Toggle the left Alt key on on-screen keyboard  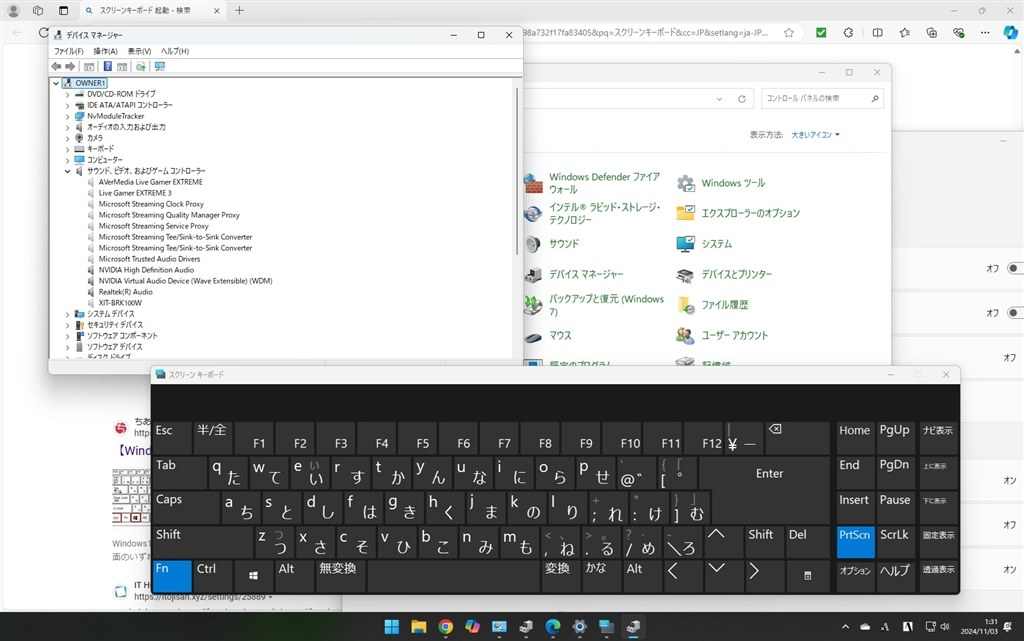294,576
